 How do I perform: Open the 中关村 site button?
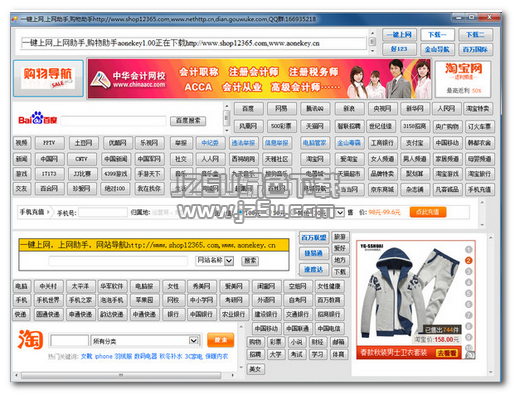(48, 286)
